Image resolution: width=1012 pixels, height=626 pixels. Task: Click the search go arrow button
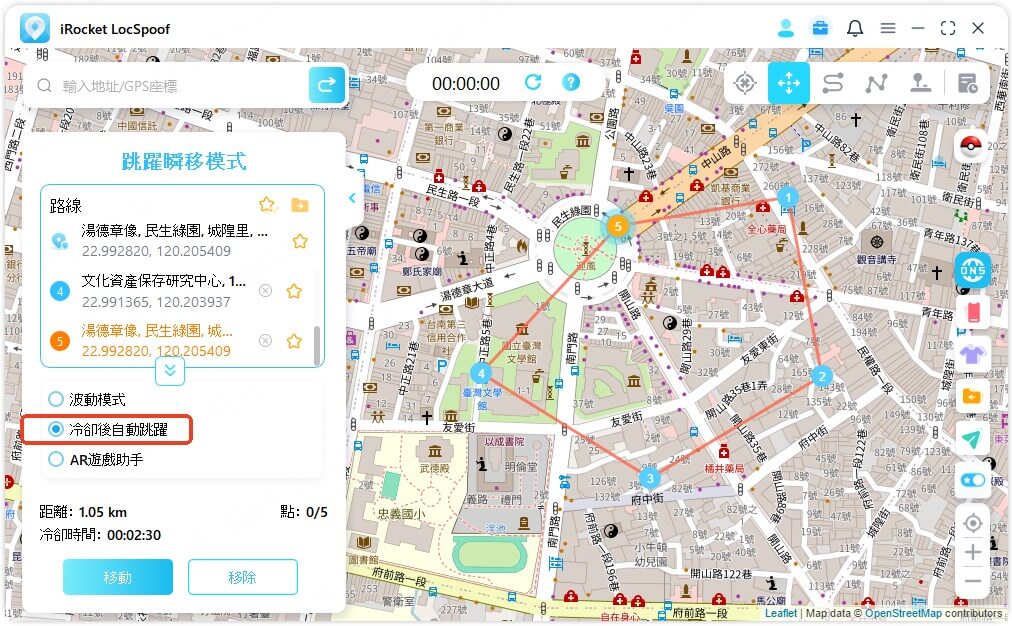click(327, 85)
